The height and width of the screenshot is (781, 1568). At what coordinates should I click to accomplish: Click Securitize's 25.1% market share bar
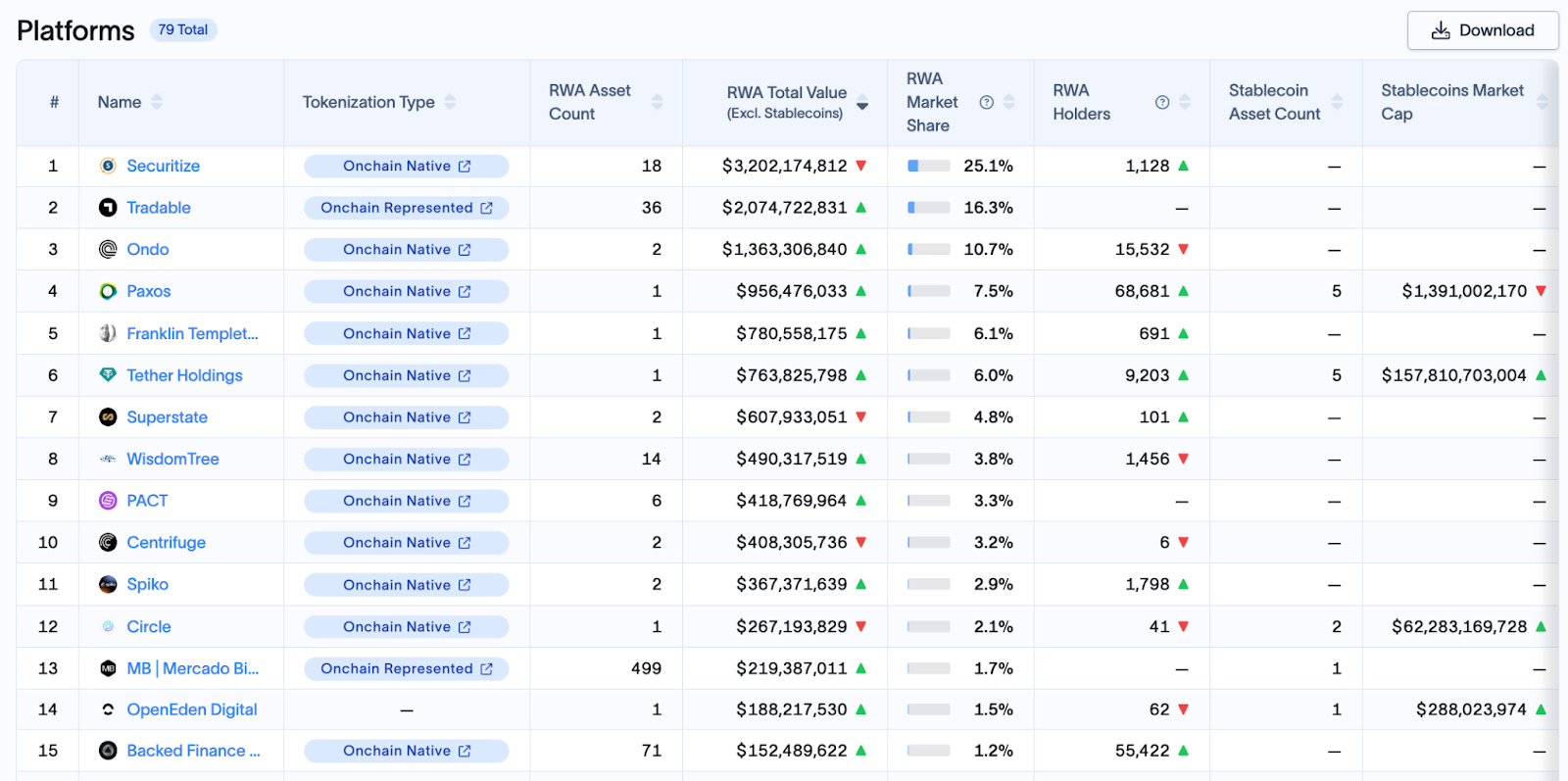(x=929, y=166)
